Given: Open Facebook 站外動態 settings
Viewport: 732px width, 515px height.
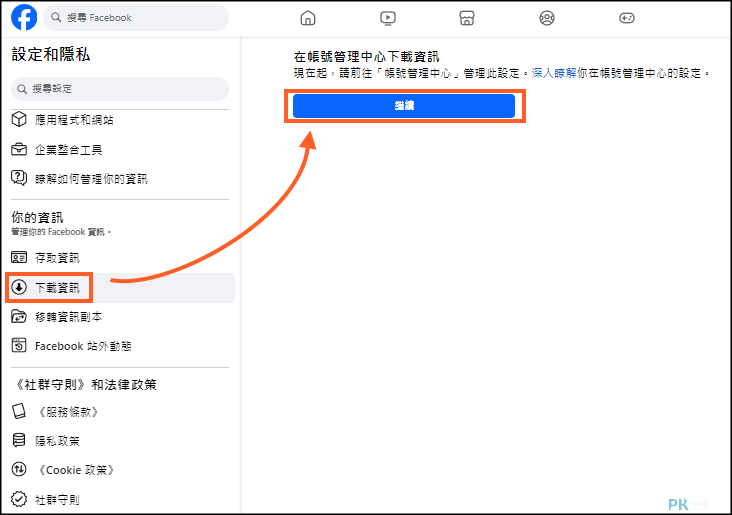Looking at the screenshot, I should (83, 346).
